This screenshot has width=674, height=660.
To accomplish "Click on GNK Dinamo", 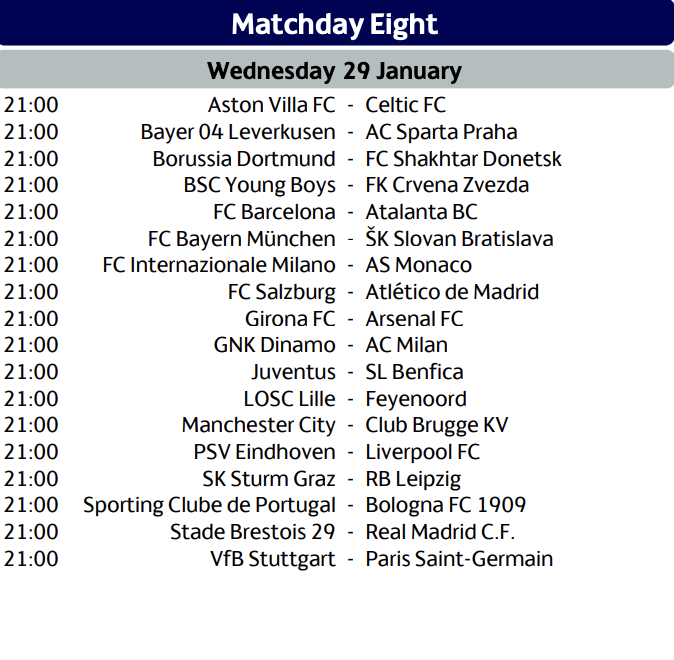I will (x=274, y=345).
